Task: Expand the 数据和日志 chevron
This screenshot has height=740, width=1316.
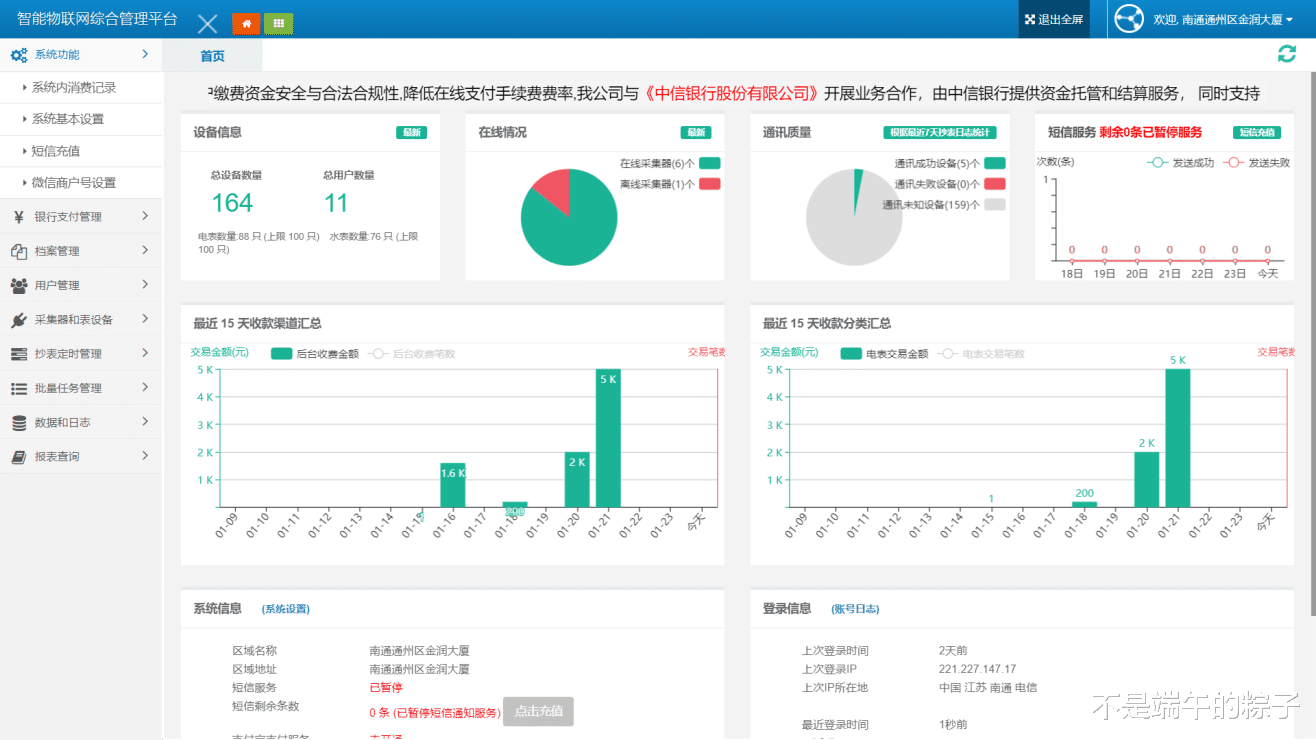Action: pyautogui.click(x=145, y=421)
